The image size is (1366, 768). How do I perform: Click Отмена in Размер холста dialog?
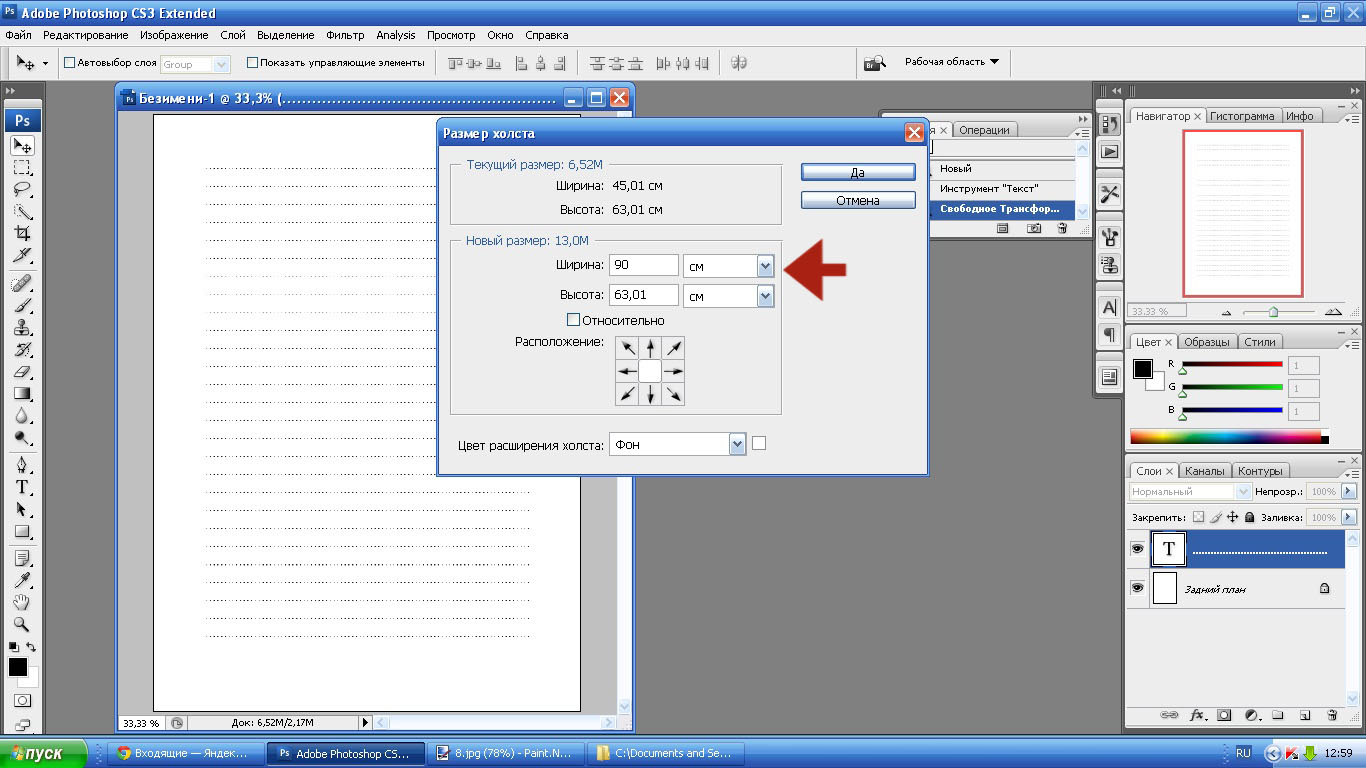click(858, 200)
